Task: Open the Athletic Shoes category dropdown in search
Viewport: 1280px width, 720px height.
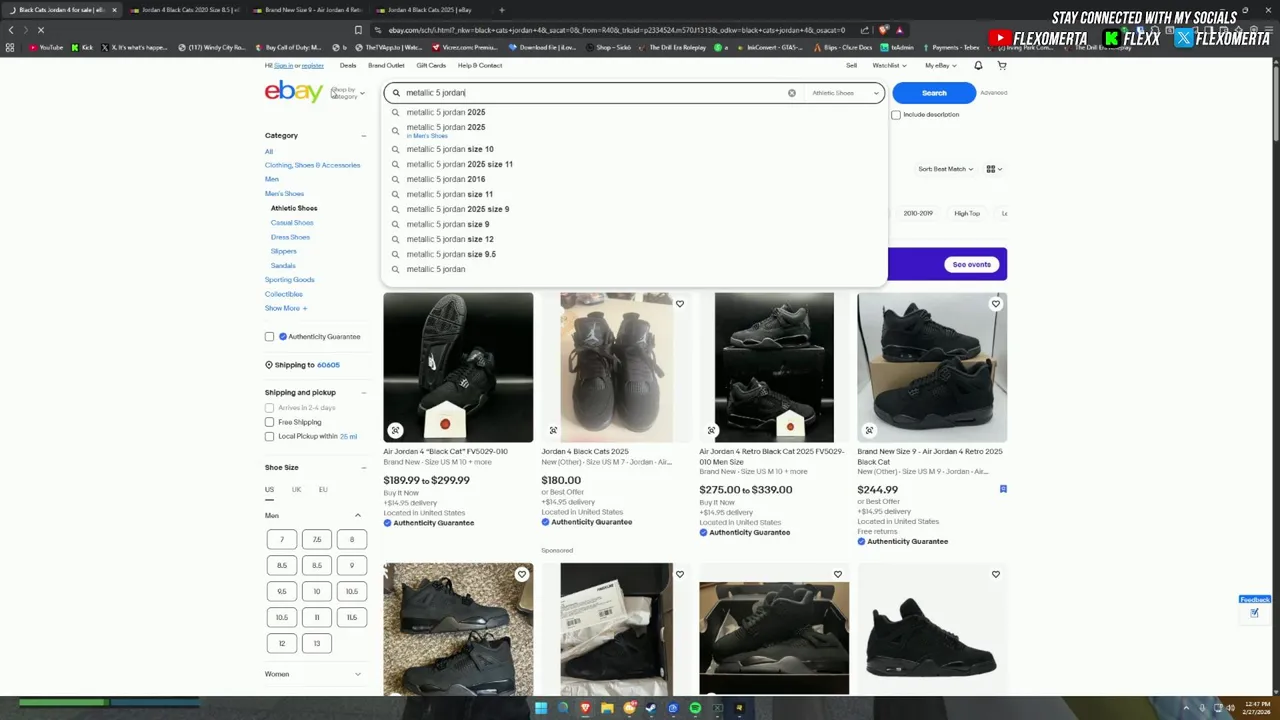Action: 845,93
